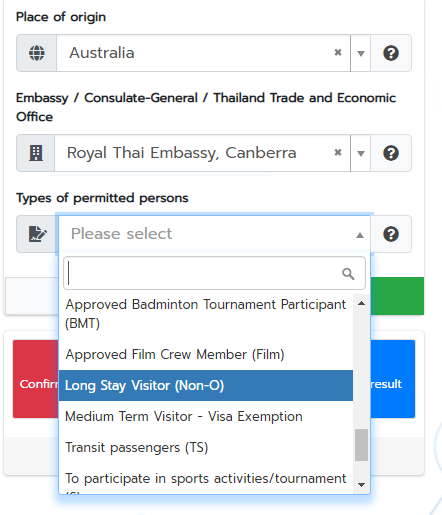Click the signature icon beside Types of permitted persons
The image size is (442, 515).
37,234
